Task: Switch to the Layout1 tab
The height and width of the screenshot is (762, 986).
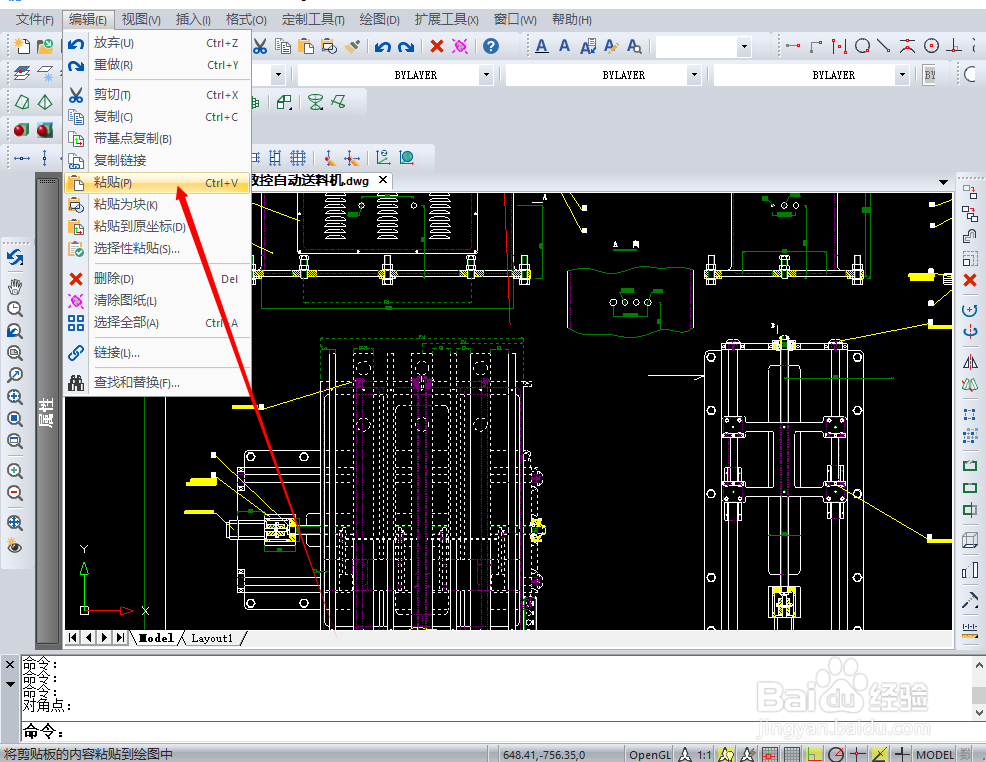Action: click(x=212, y=638)
